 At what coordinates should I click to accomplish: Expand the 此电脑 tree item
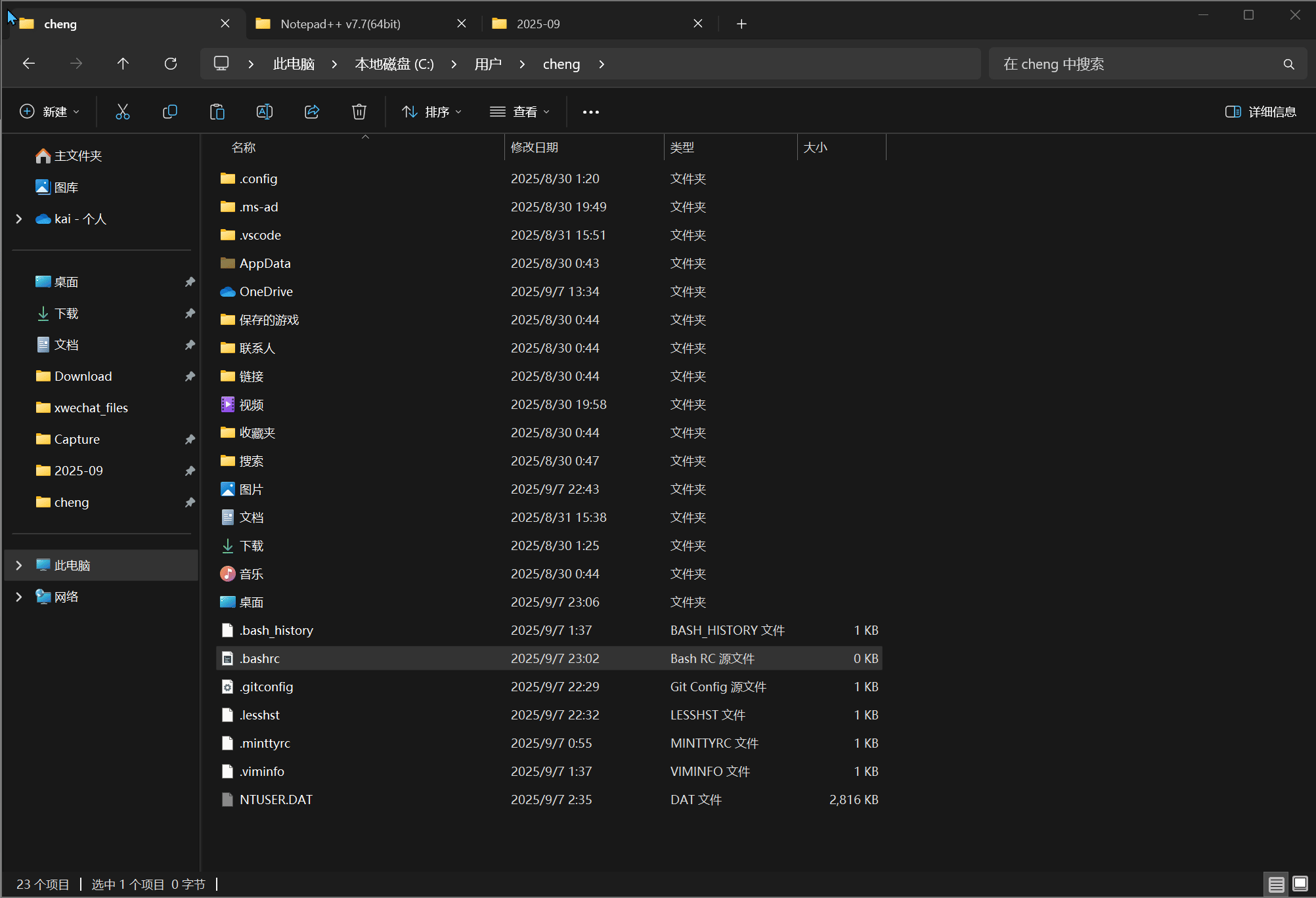(x=18, y=565)
